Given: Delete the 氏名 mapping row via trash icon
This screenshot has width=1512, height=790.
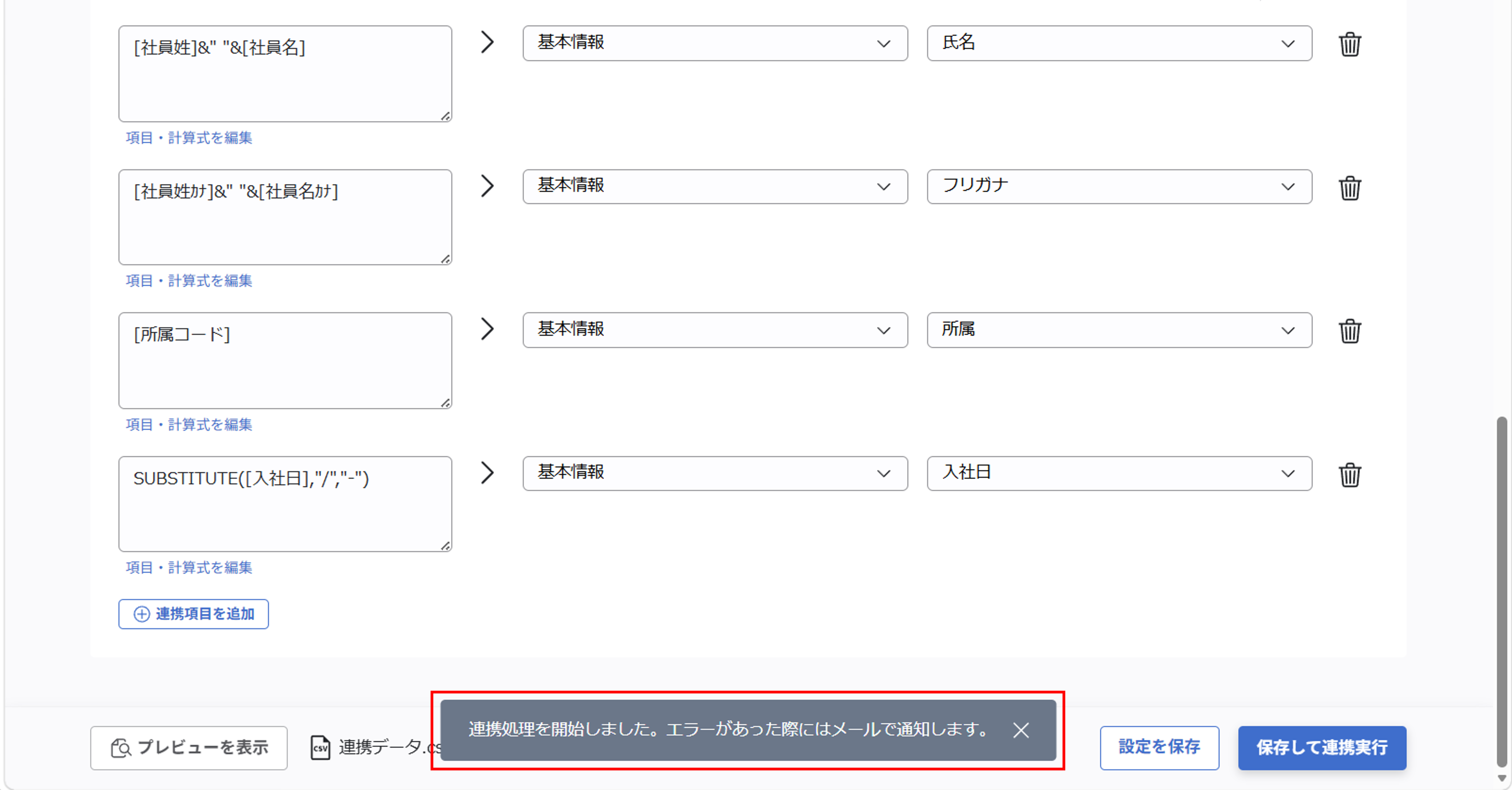Looking at the screenshot, I should (1349, 44).
